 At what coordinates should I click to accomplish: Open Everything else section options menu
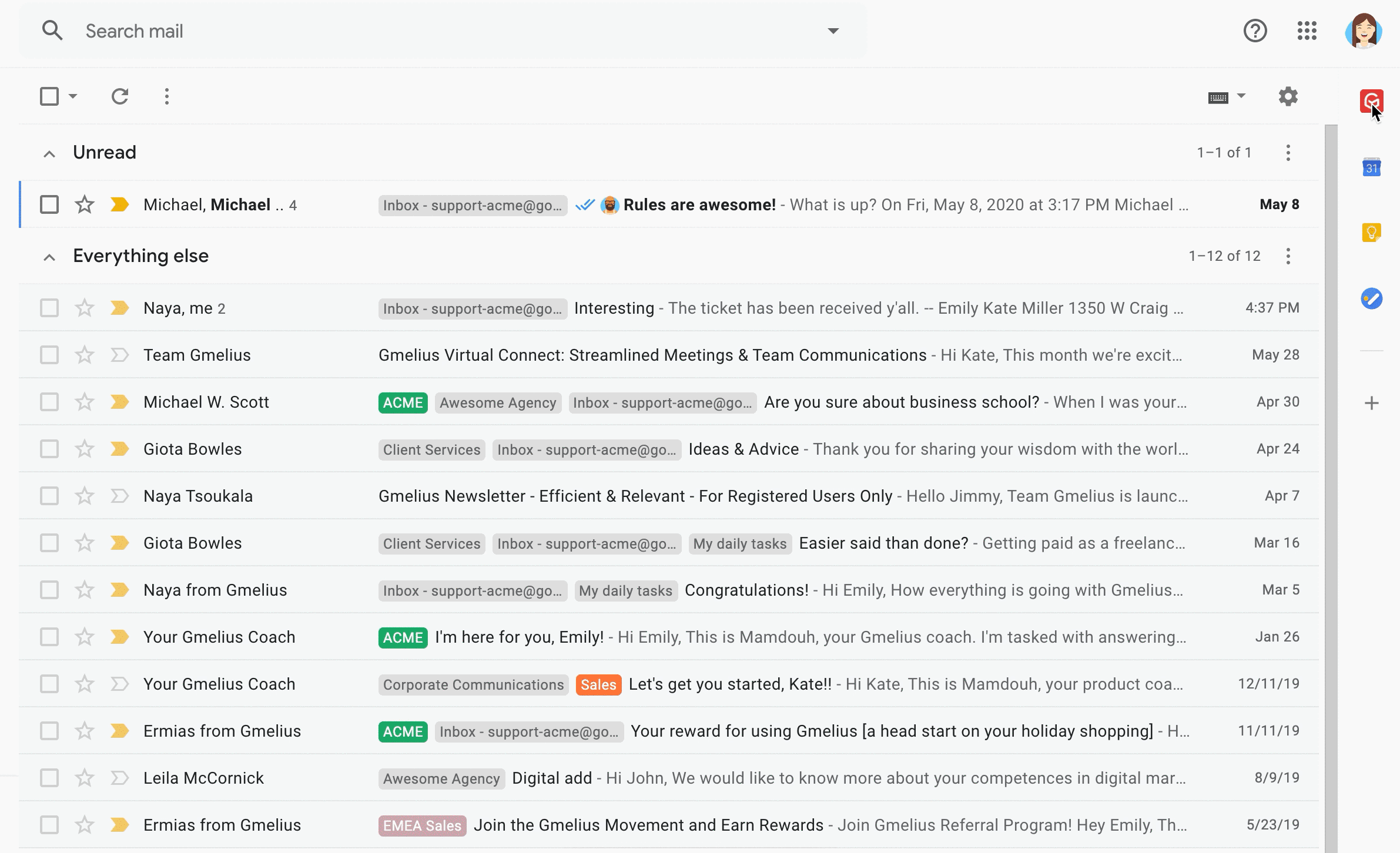(1288, 256)
